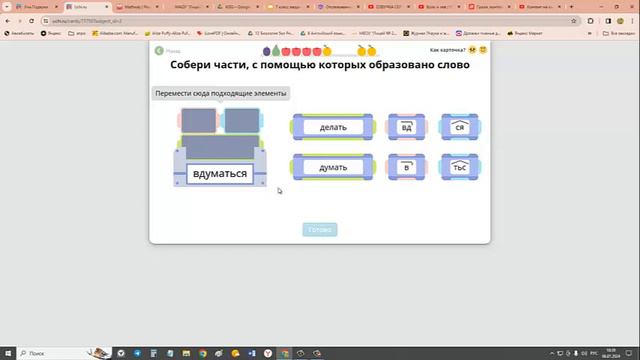Click the green pear progress marker
The height and width of the screenshot is (360, 640).
tap(276, 51)
